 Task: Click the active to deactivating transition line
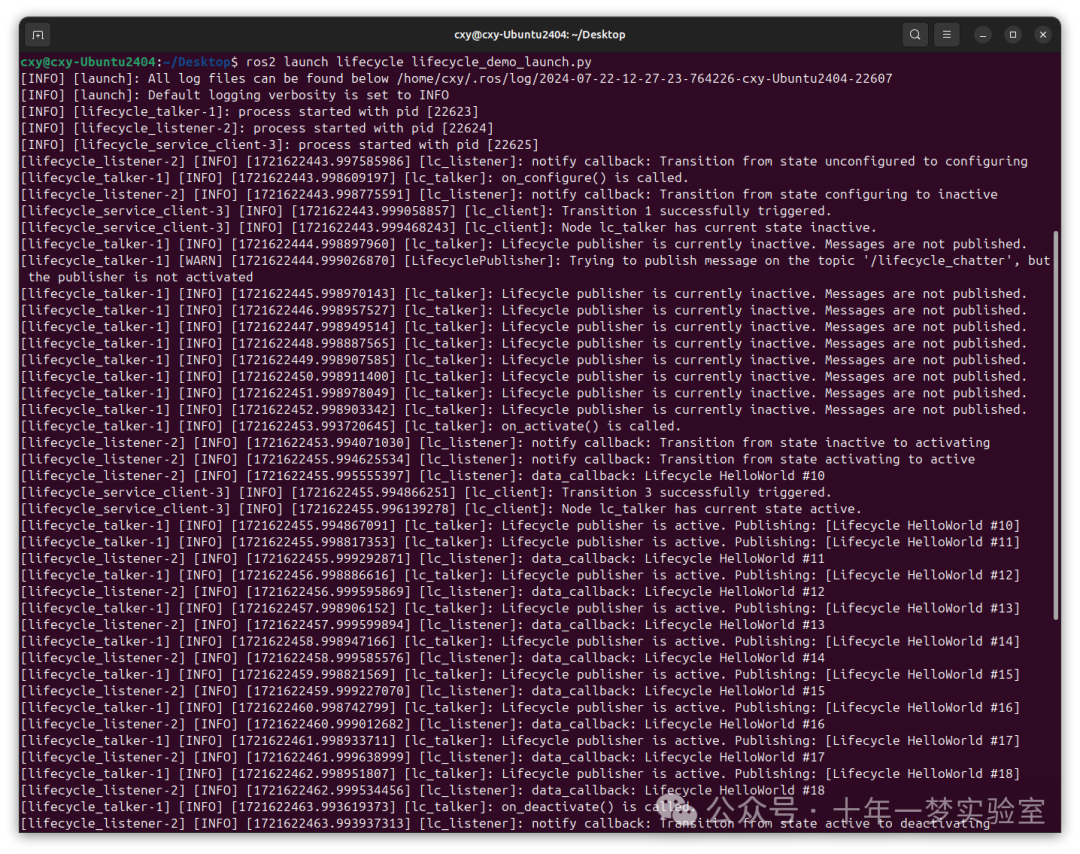(506, 823)
